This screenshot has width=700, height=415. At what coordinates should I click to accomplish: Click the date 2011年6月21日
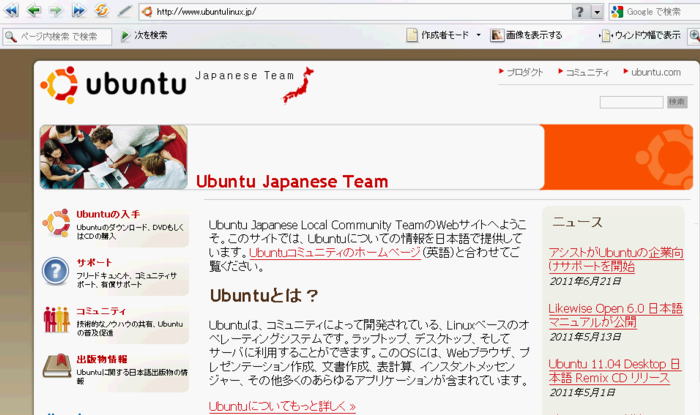[x=585, y=281]
